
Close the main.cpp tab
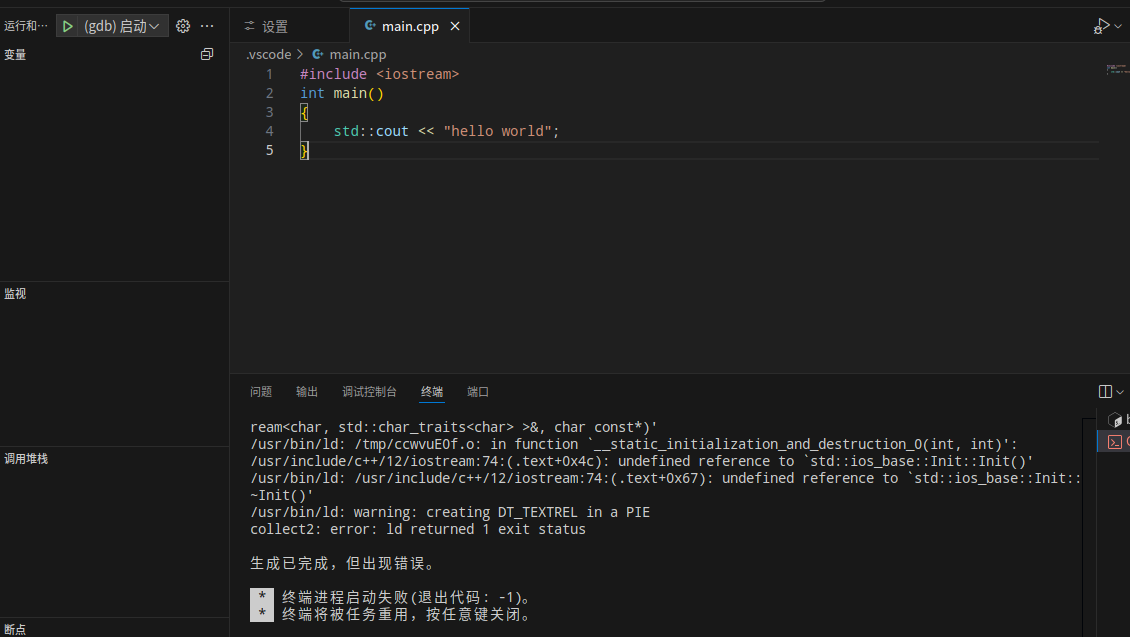click(x=455, y=27)
